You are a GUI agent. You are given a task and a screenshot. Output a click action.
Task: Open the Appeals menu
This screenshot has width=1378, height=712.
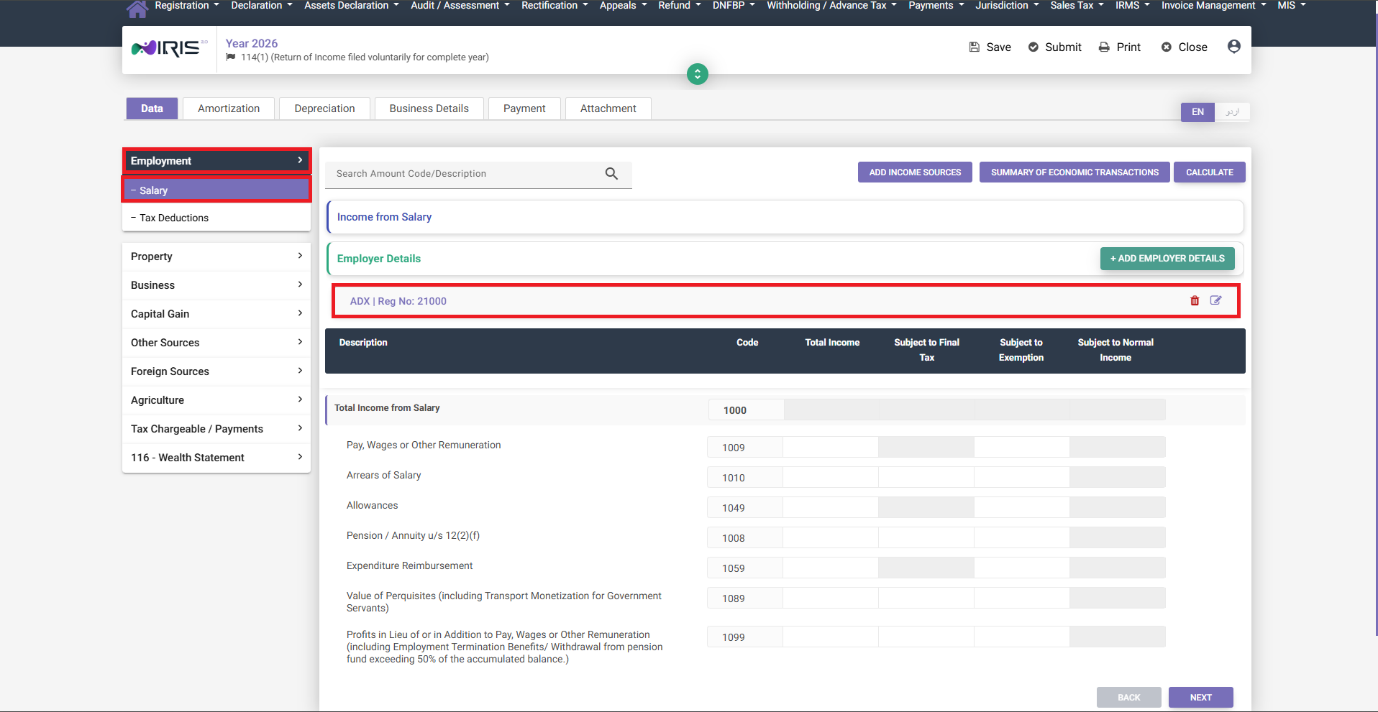tap(623, 6)
